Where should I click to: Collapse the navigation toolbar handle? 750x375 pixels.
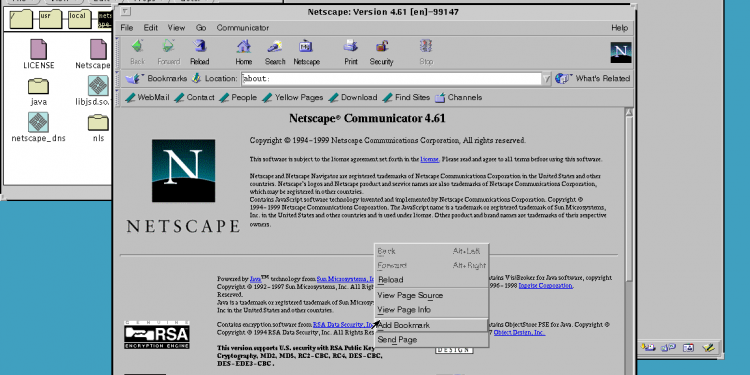pos(118,53)
